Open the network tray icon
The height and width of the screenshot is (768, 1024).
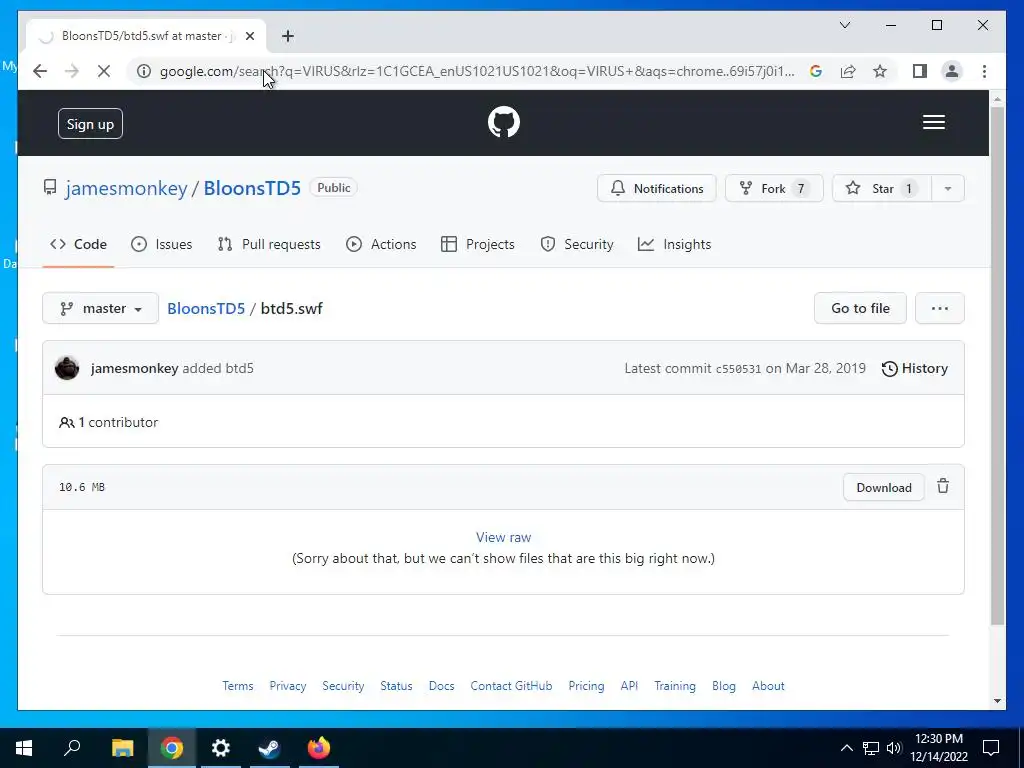871,748
